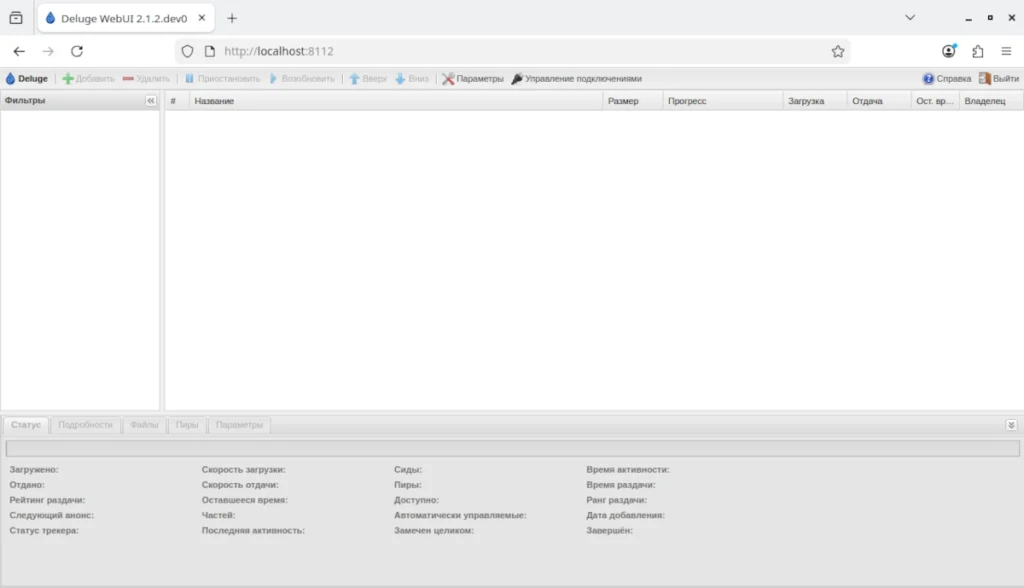The height and width of the screenshot is (588, 1024).
Task: Open the Файлы tab
Action: [144, 425]
